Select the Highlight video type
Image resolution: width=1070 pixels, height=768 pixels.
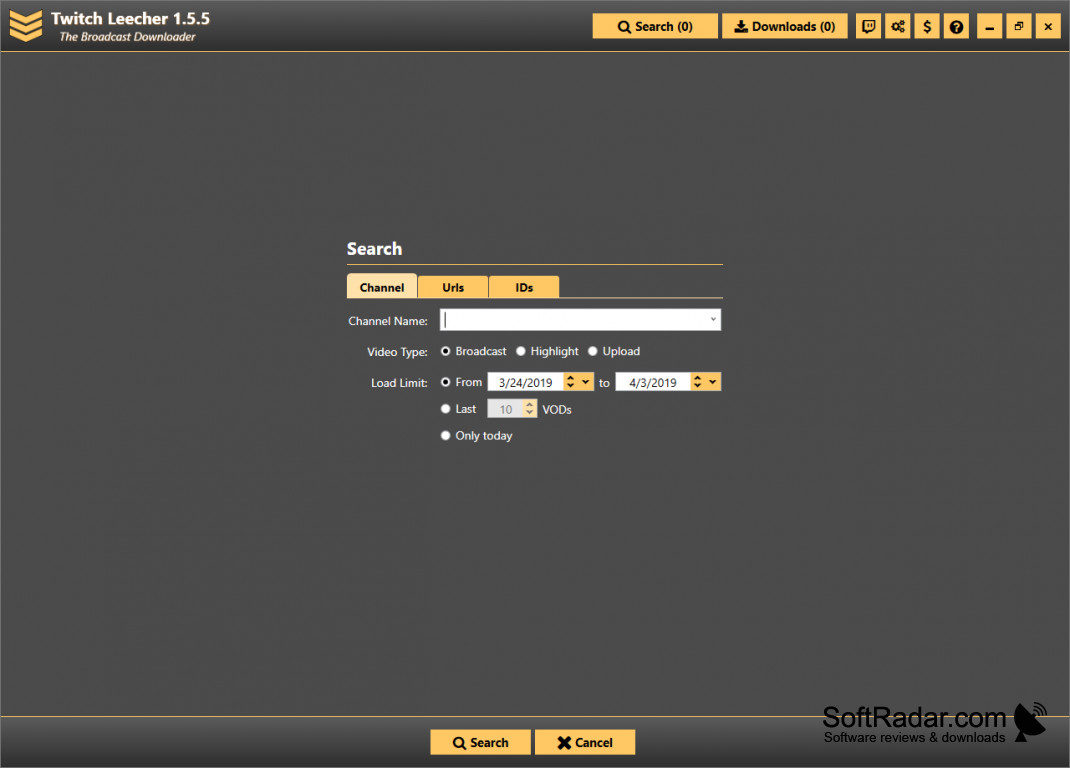coord(547,351)
